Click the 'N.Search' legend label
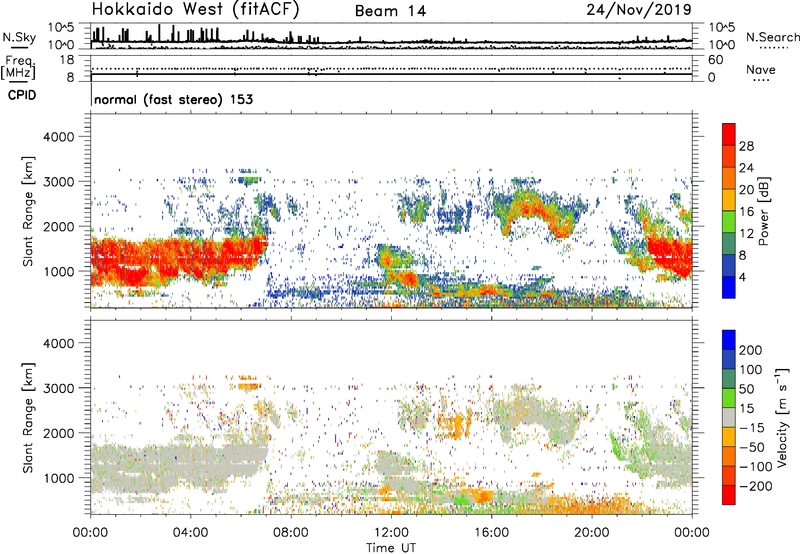Screen dimensions: 800x554 [x=772, y=37]
